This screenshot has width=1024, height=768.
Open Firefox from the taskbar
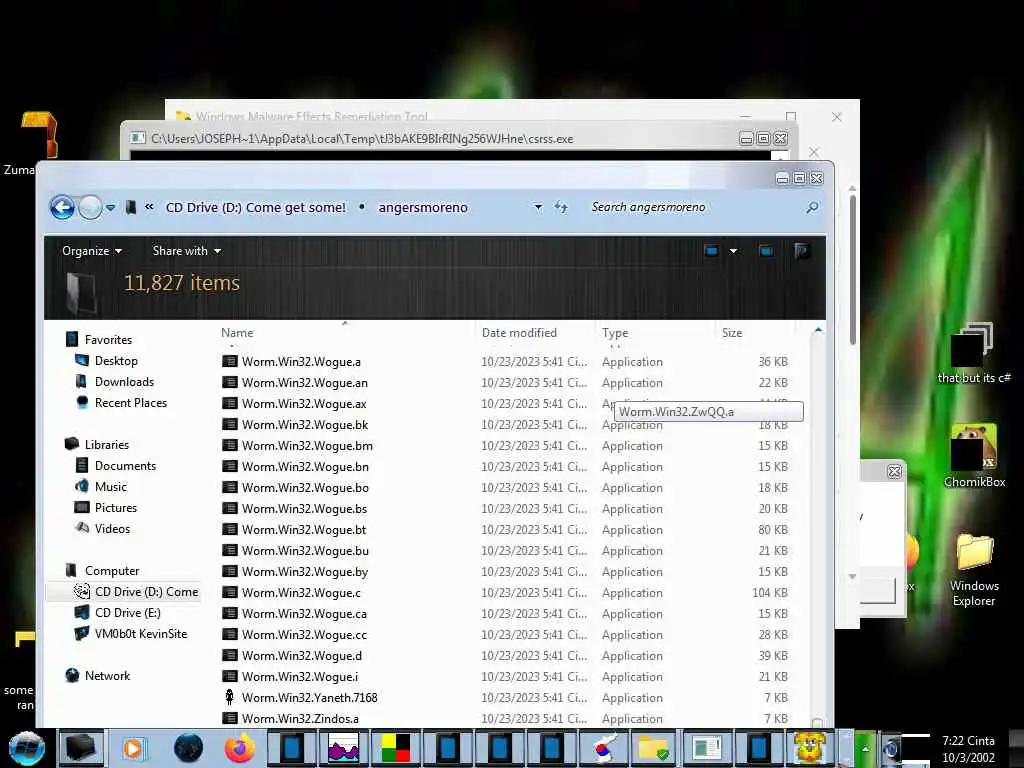(x=240, y=748)
